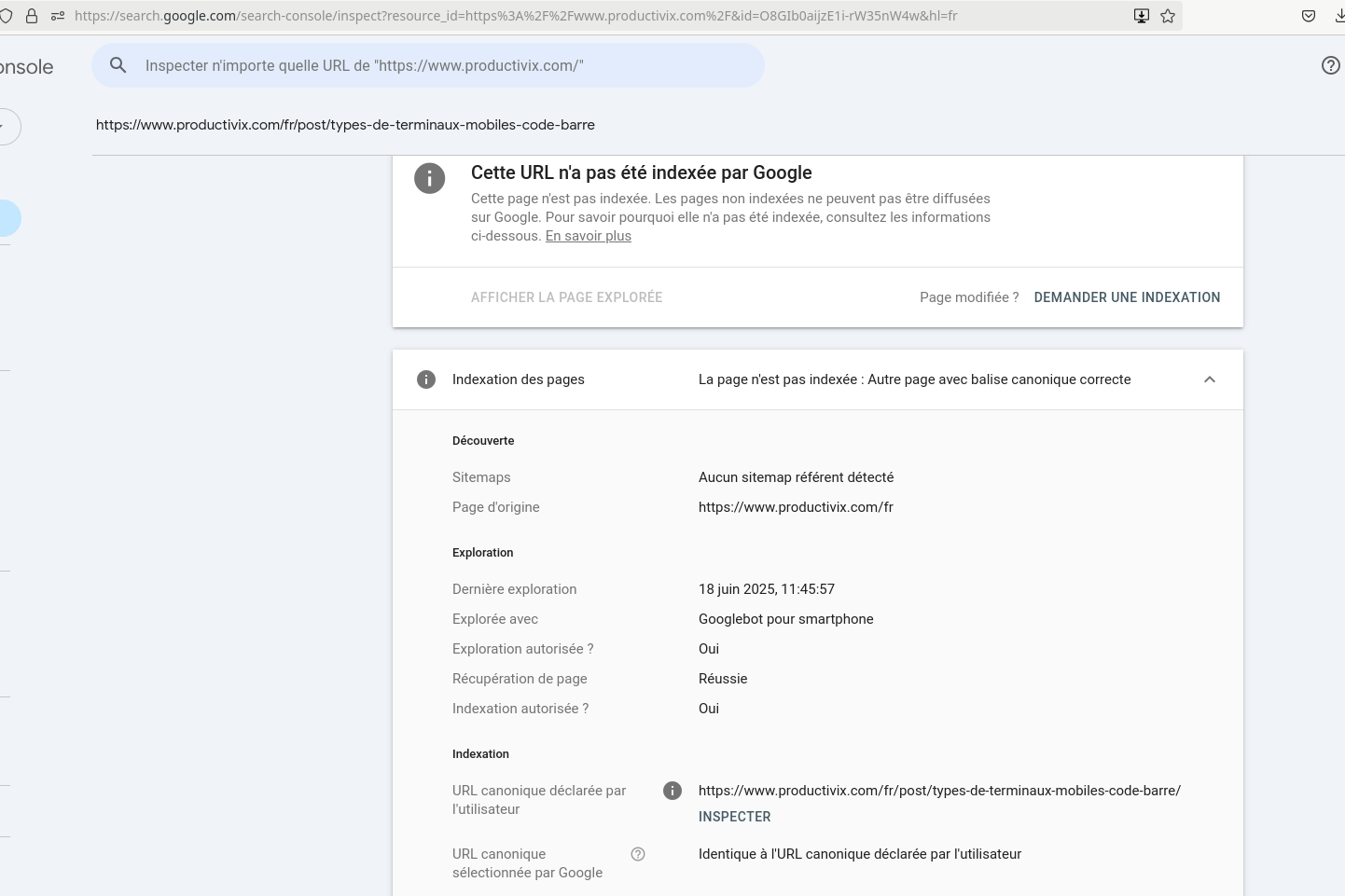This screenshot has height=896, width=1345.
Task: Open the site permissions icon in address bar
Action: tap(58, 16)
